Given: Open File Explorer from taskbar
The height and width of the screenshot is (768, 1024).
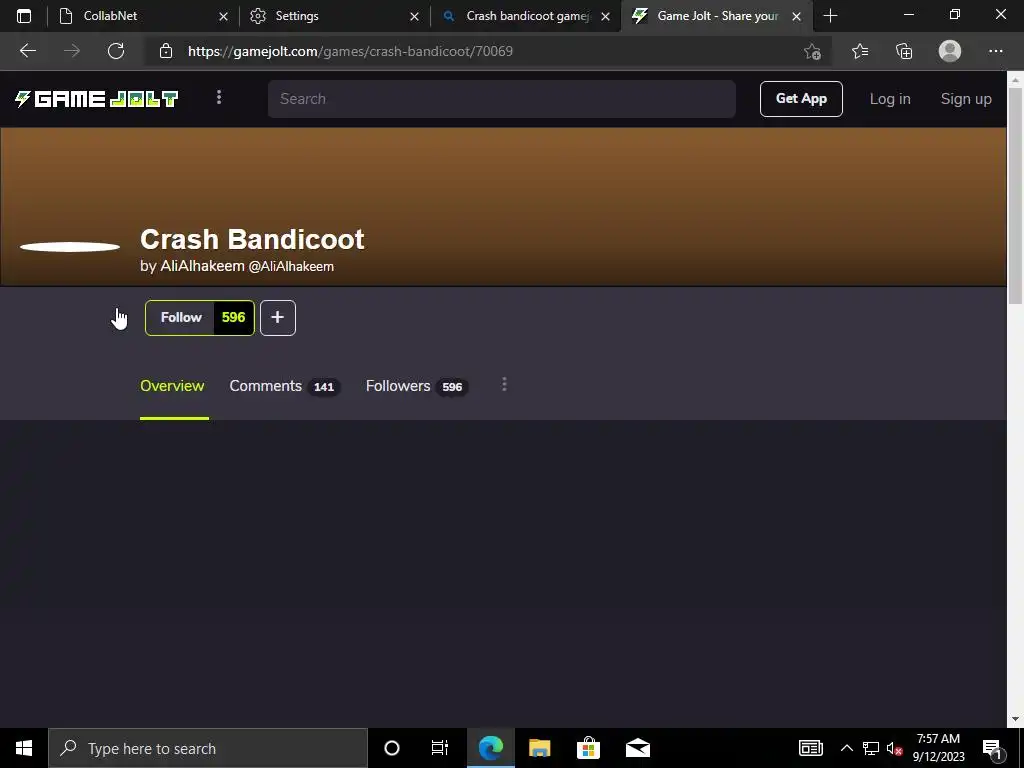Looking at the screenshot, I should point(539,748).
